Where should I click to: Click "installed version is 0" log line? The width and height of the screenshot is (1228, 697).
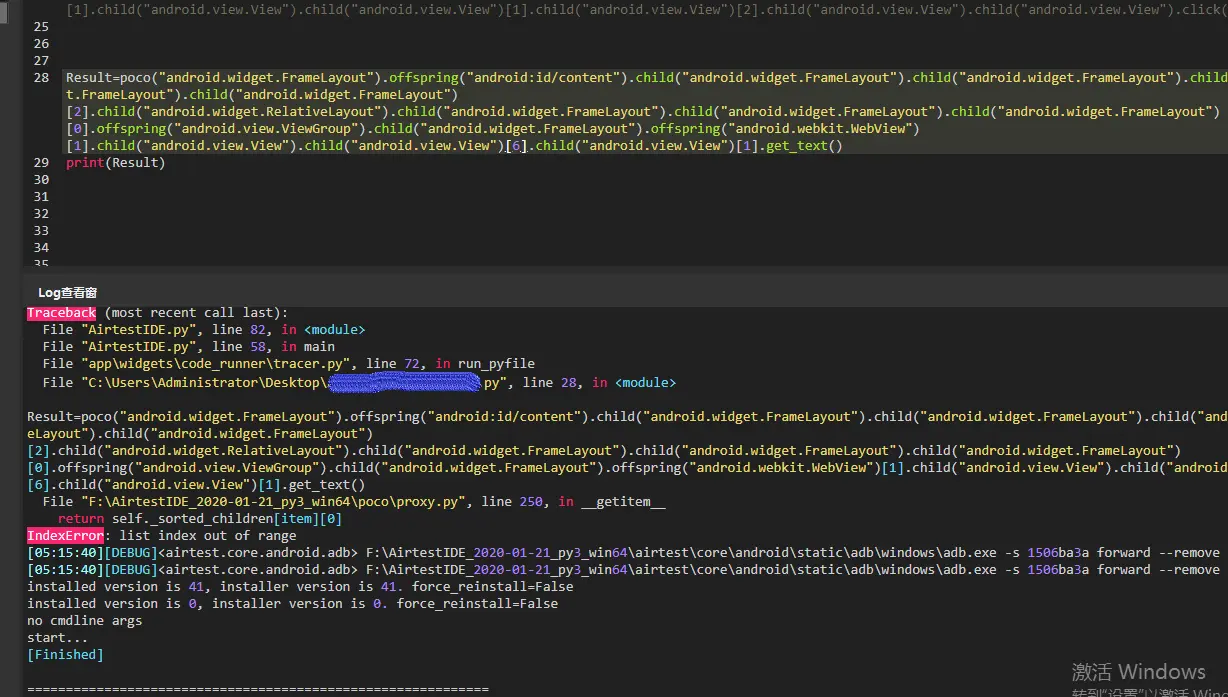pyautogui.click(x=292, y=604)
